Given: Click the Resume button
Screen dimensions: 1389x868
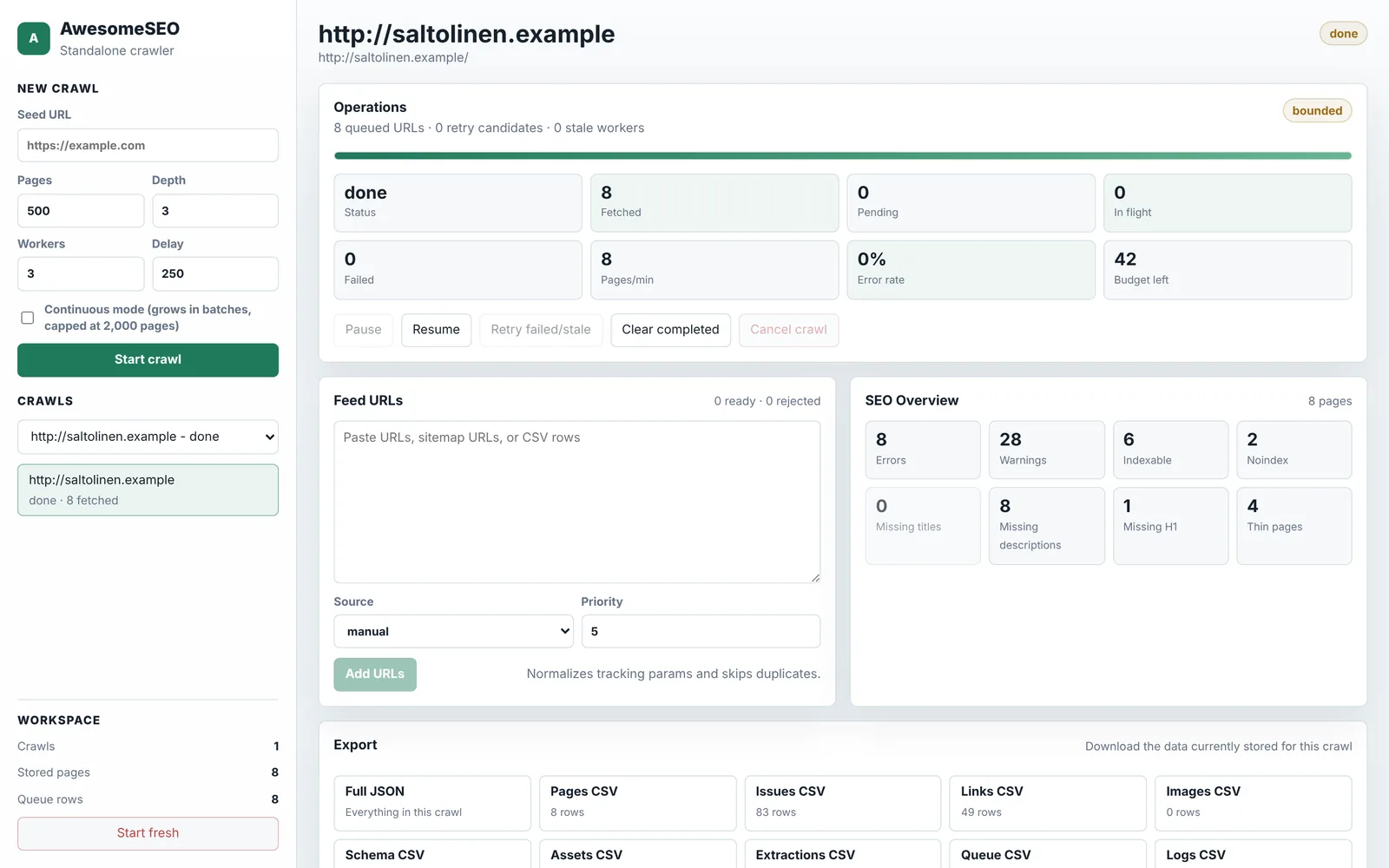Looking at the screenshot, I should point(436,330).
